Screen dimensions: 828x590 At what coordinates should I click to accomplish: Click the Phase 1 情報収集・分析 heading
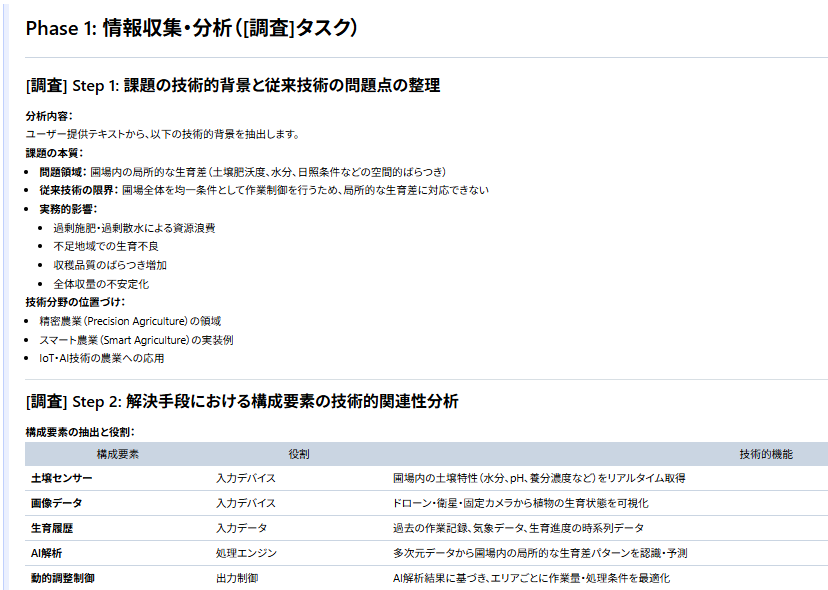pyautogui.click(x=191, y=29)
